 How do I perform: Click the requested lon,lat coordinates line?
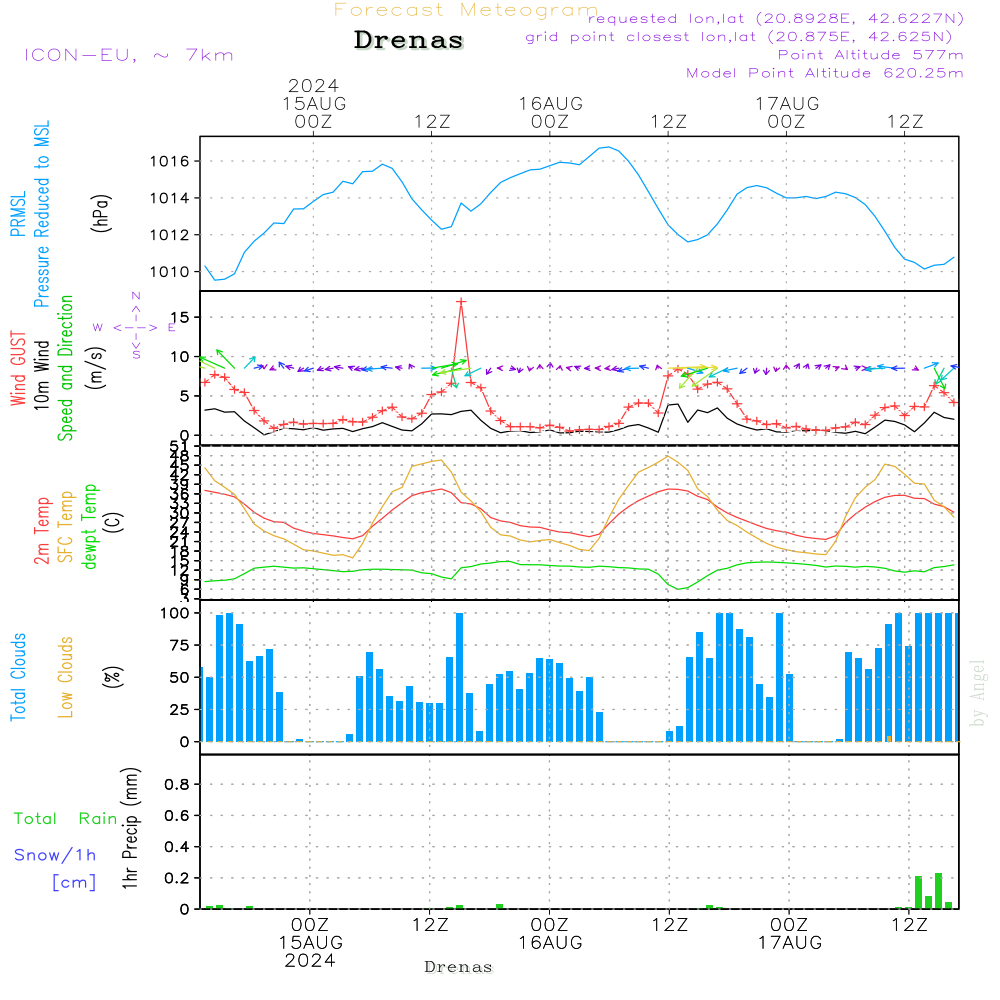coord(776,18)
